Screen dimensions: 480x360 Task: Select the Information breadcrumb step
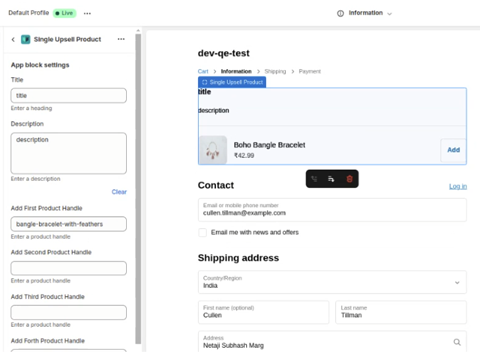236,71
